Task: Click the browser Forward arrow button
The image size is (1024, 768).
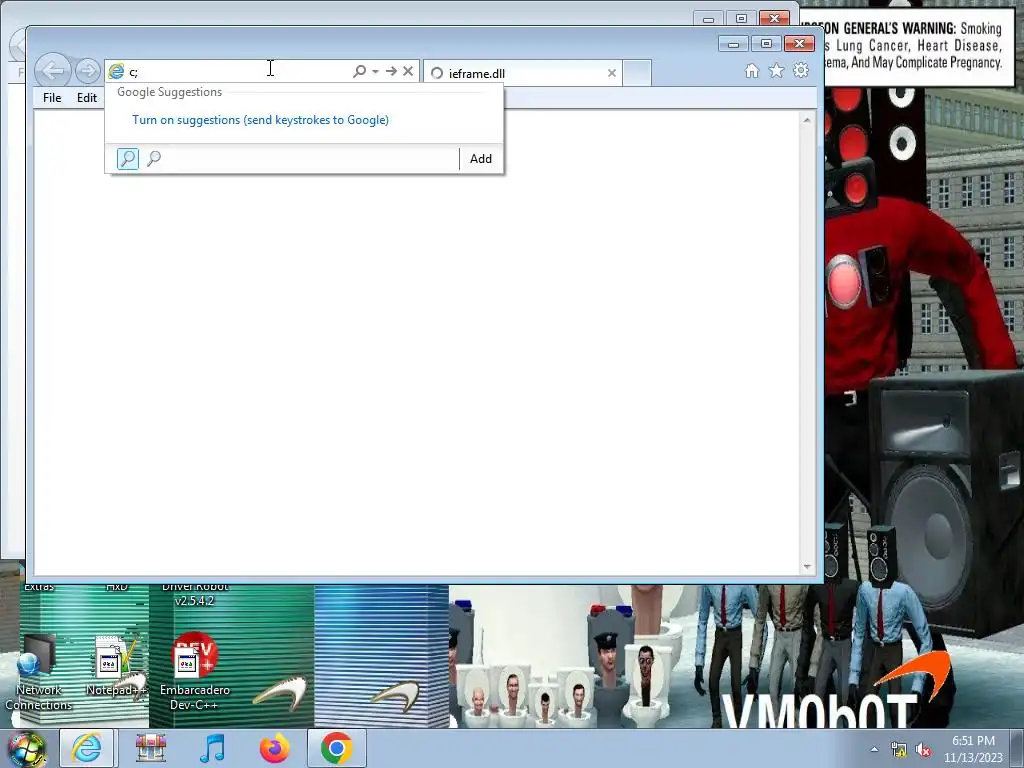Action: [x=87, y=71]
